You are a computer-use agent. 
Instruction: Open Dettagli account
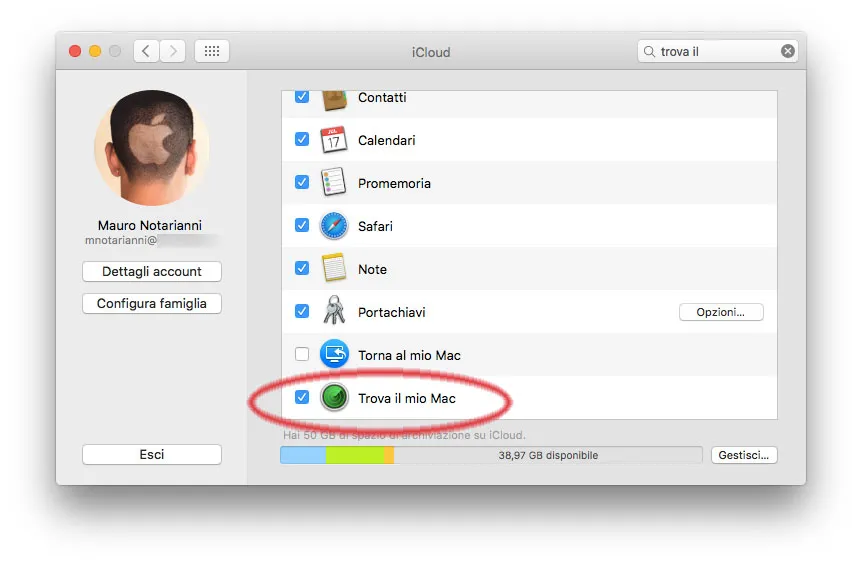(152, 272)
